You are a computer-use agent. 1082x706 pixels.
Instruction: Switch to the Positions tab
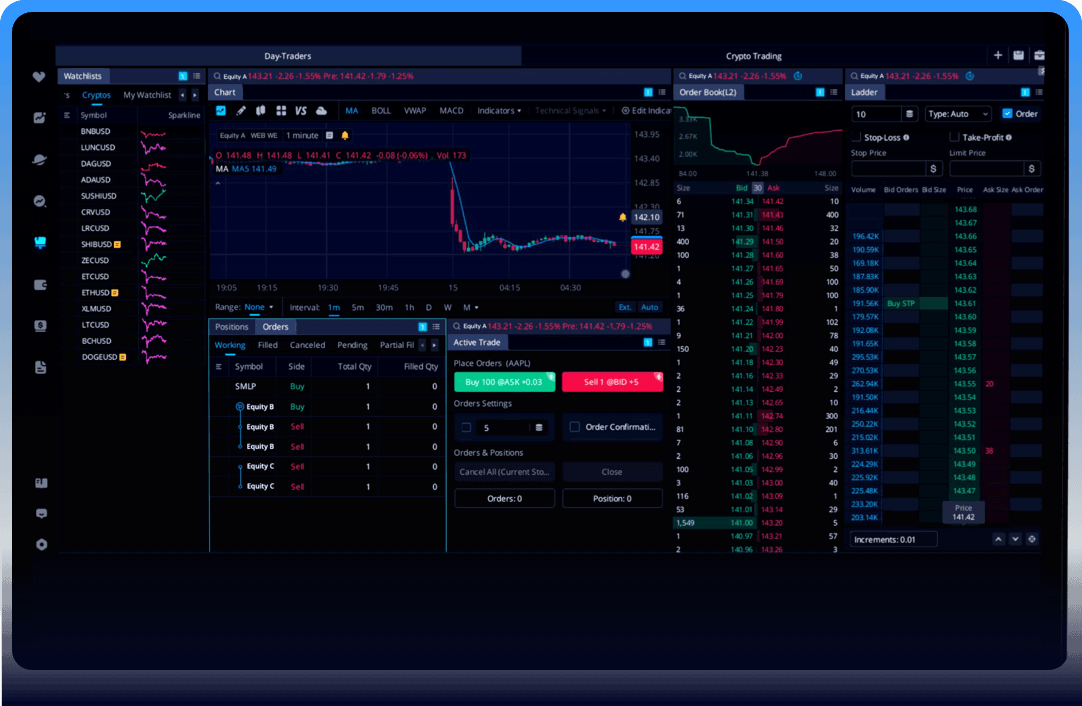tap(232, 327)
